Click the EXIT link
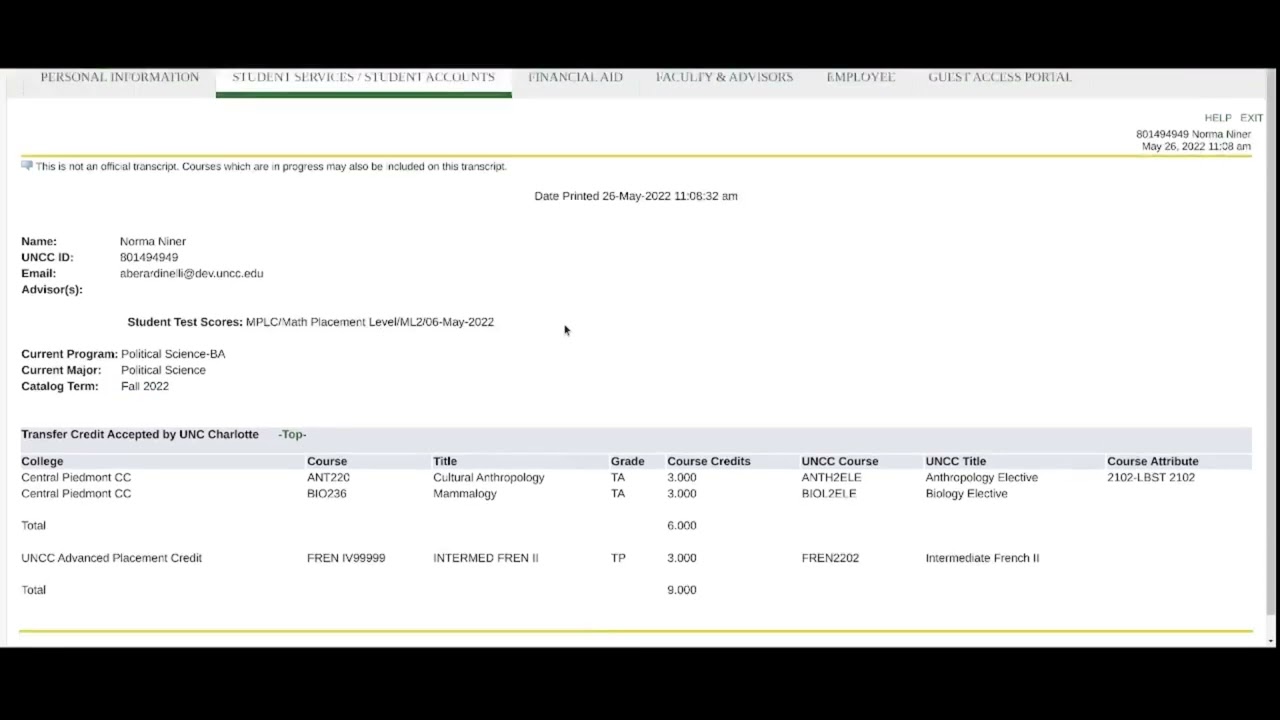This screenshot has width=1280, height=720. pos(1251,118)
